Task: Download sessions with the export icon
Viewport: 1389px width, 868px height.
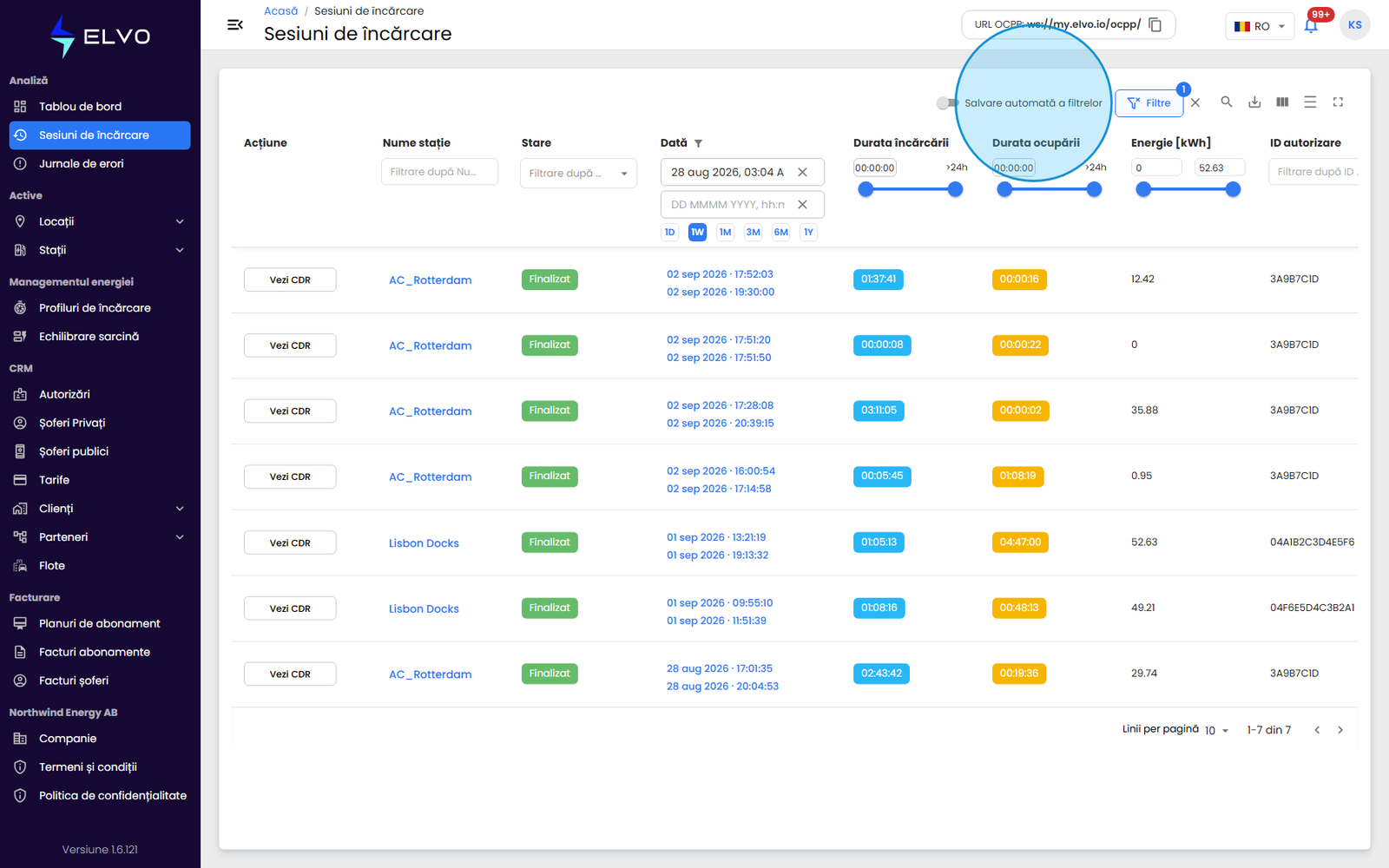Action: (x=1254, y=102)
